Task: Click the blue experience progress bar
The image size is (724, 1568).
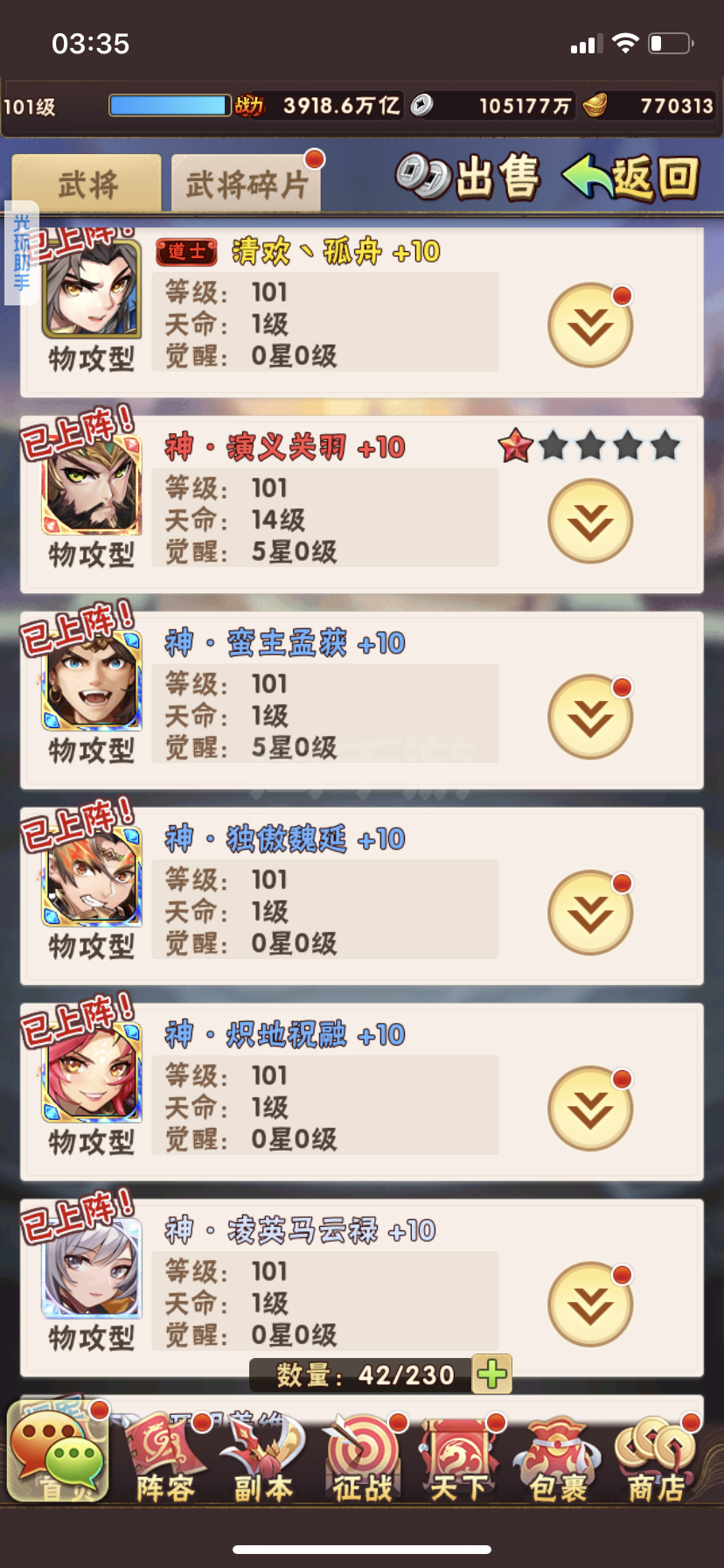Action: (170, 106)
